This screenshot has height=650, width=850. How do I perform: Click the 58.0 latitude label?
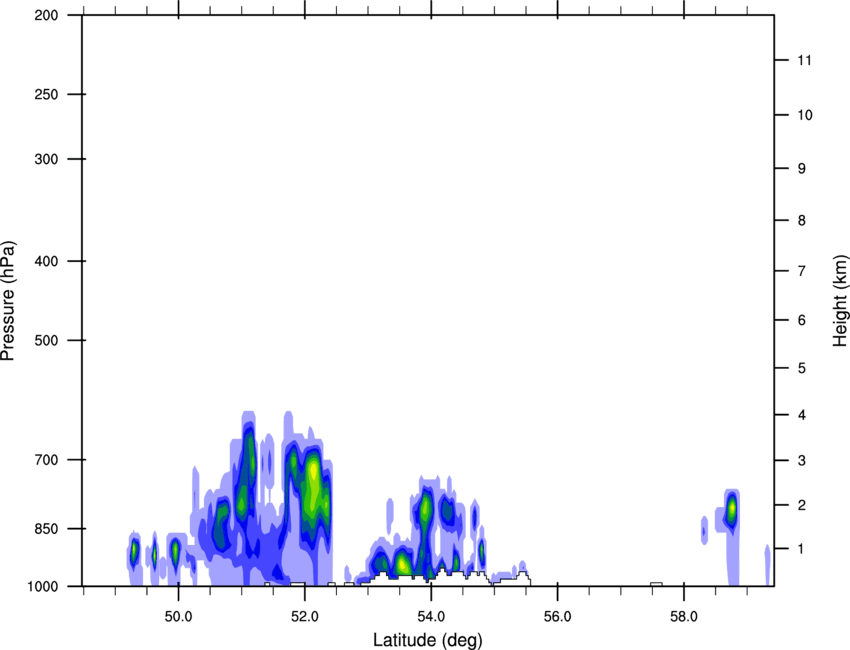point(684,617)
